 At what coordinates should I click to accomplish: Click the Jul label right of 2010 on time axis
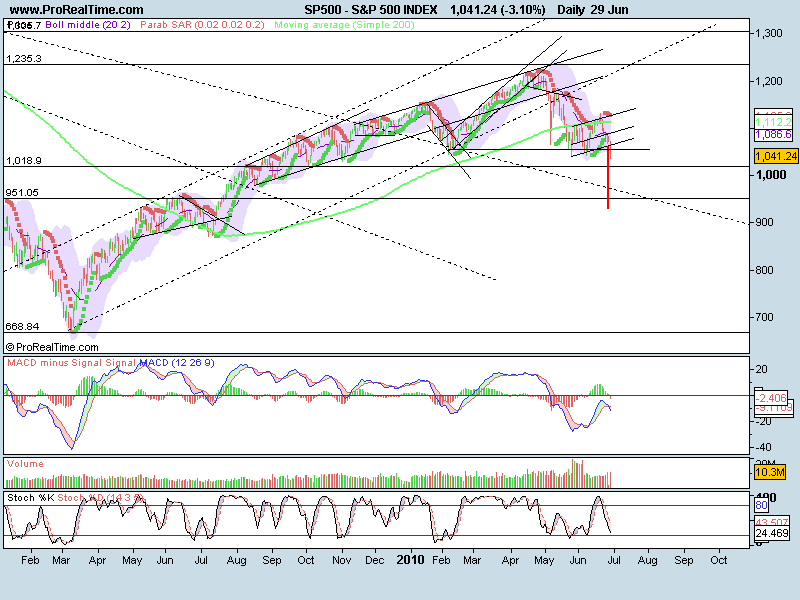[x=614, y=560]
